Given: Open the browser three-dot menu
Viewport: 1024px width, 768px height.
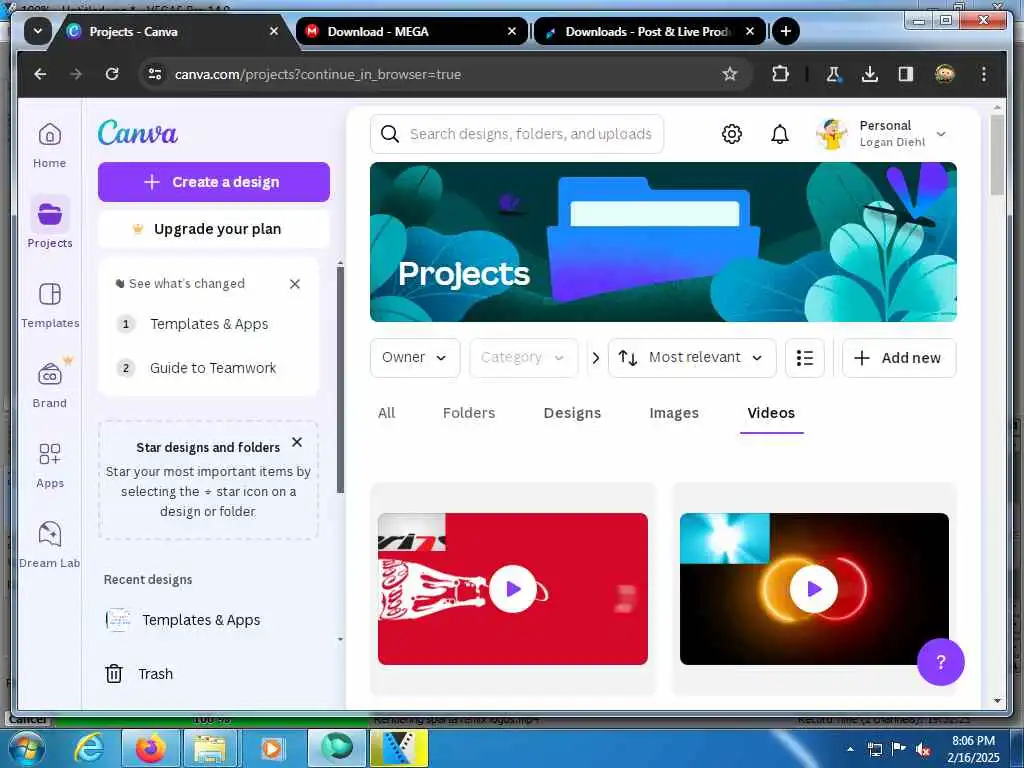Looking at the screenshot, I should click(x=984, y=74).
